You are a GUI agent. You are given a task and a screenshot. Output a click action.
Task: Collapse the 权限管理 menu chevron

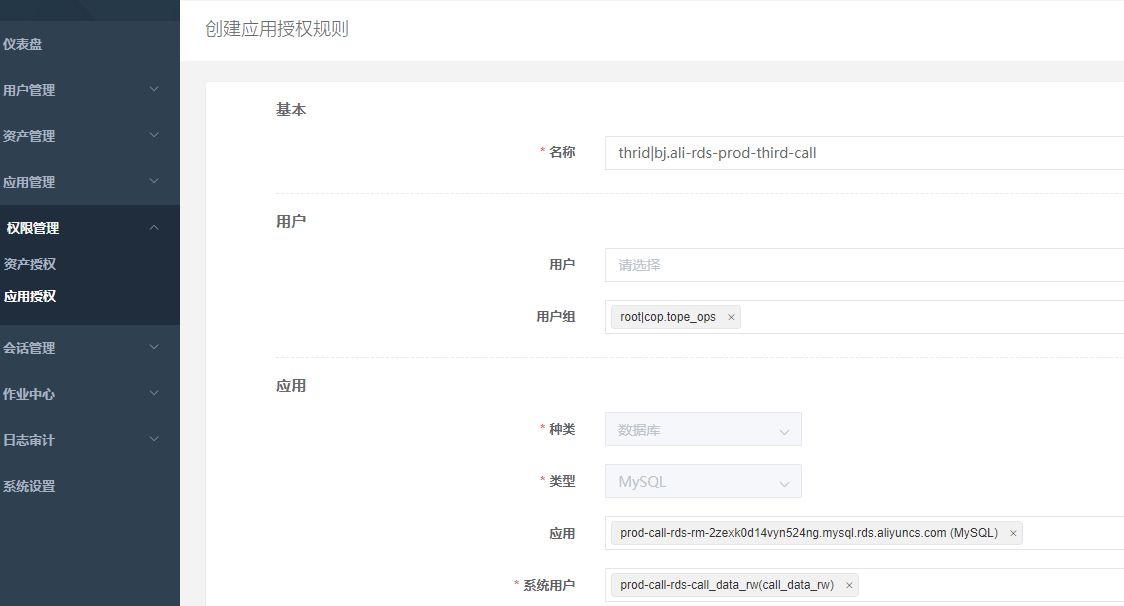click(154, 227)
